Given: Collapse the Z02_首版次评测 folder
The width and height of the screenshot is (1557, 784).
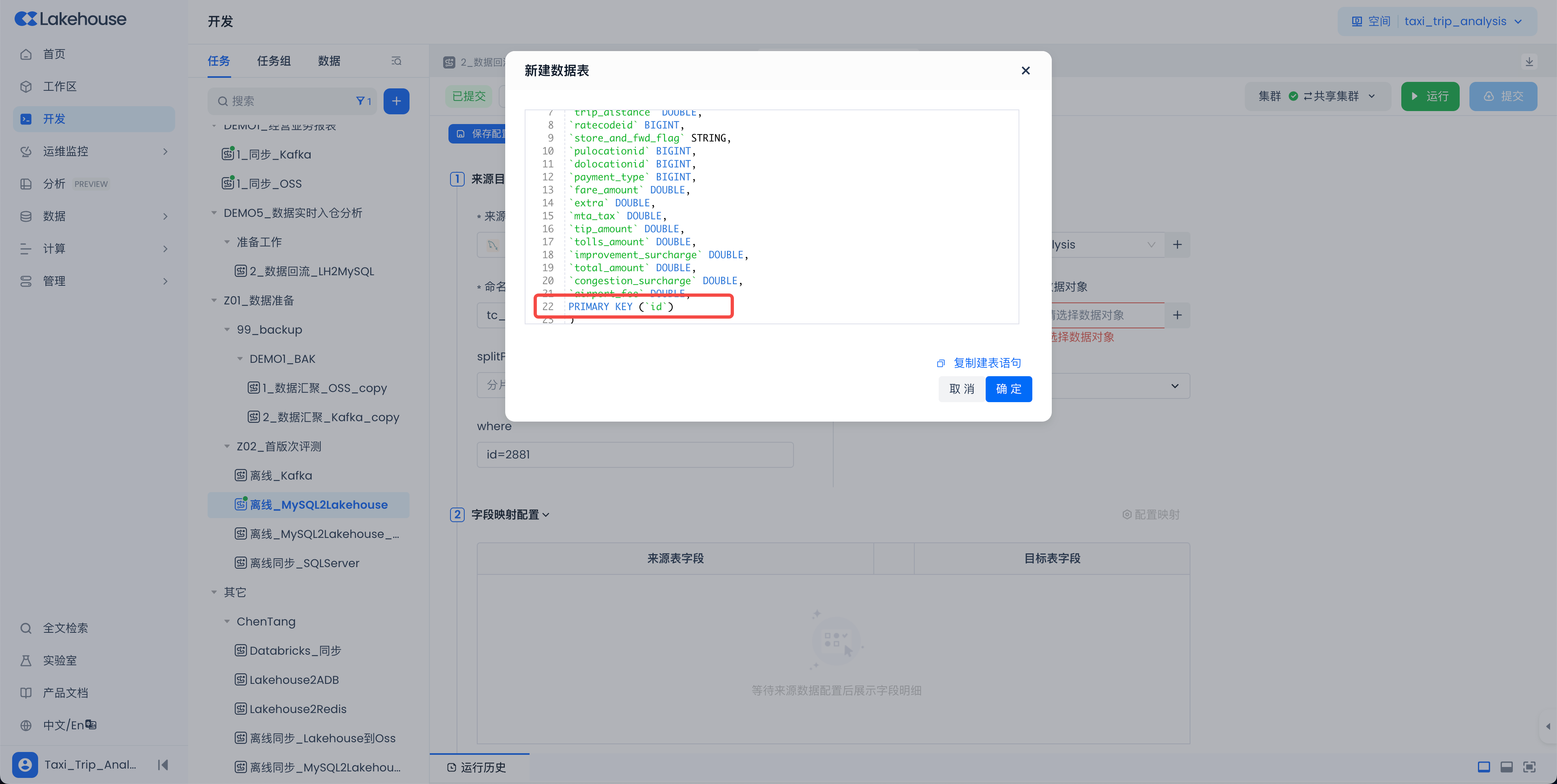Looking at the screenshot, I should 227,446.
